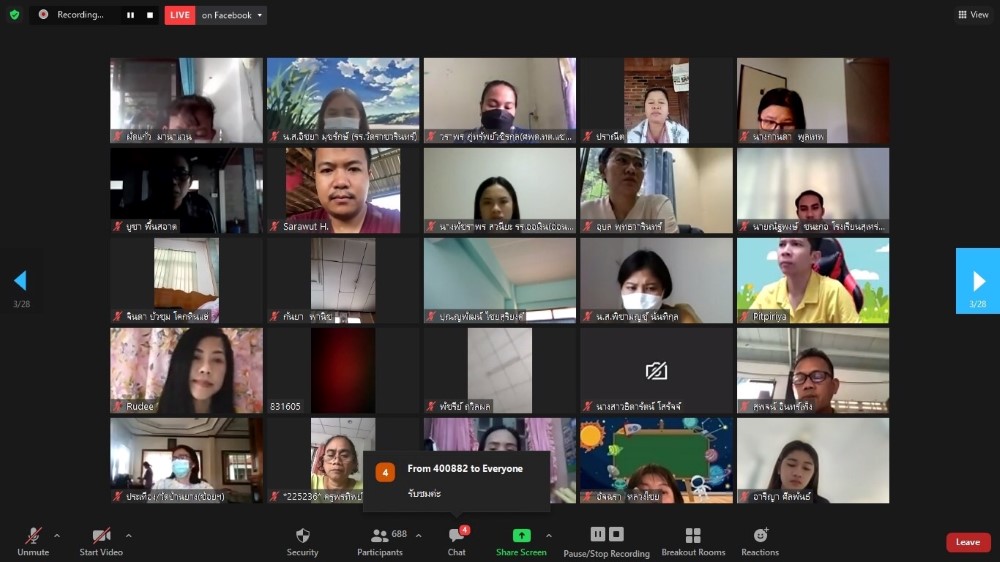The height and width of the screenshot is (562, 1000).
Task: Expand the arrow beside Share Screen
Action: pos(548,536)
